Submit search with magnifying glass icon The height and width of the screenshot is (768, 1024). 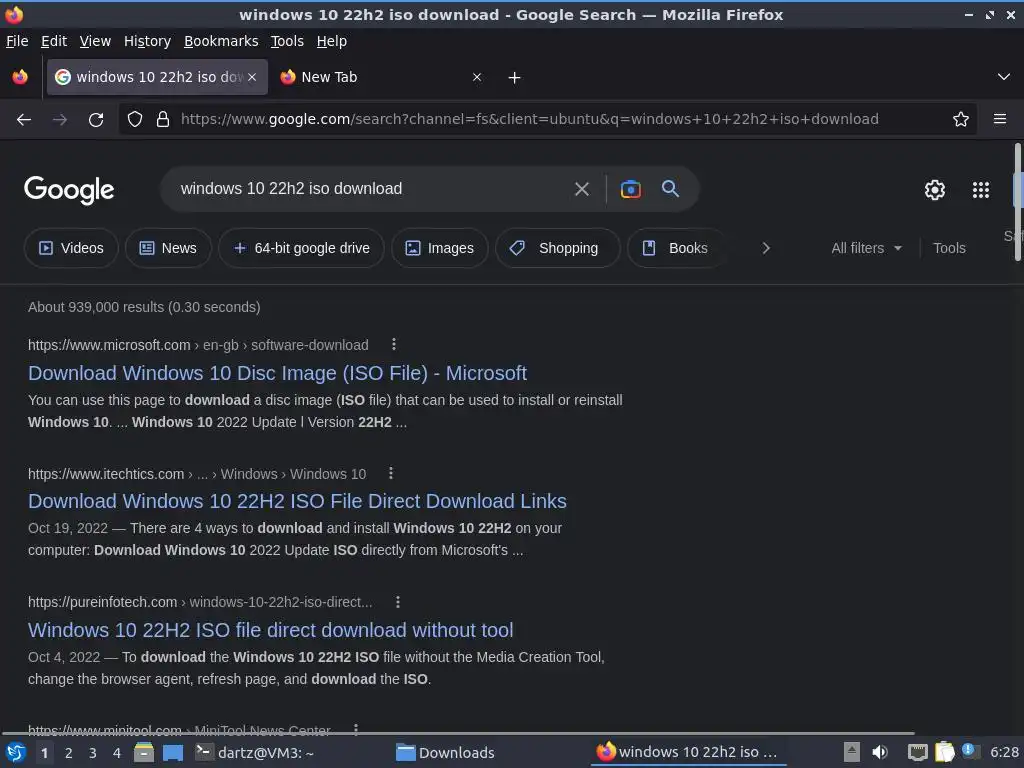(671, 189)
